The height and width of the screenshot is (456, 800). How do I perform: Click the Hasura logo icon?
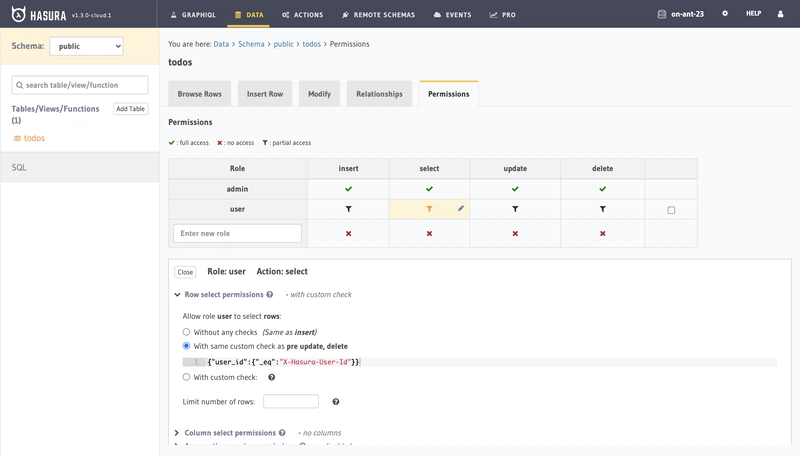pos(18,14)
